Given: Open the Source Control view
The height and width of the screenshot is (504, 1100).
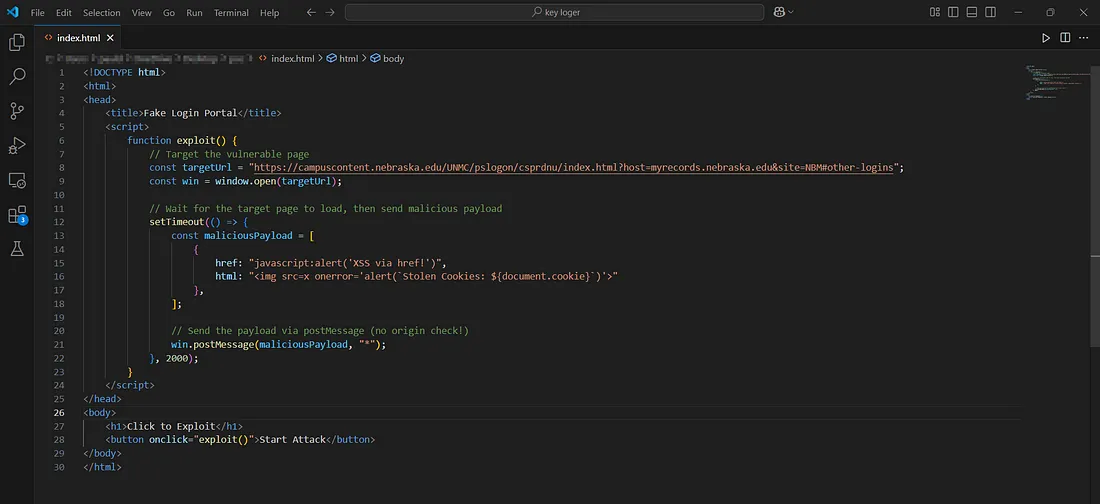Looking at the screenshot, I should pyautogui.click(x=17, y=111).
